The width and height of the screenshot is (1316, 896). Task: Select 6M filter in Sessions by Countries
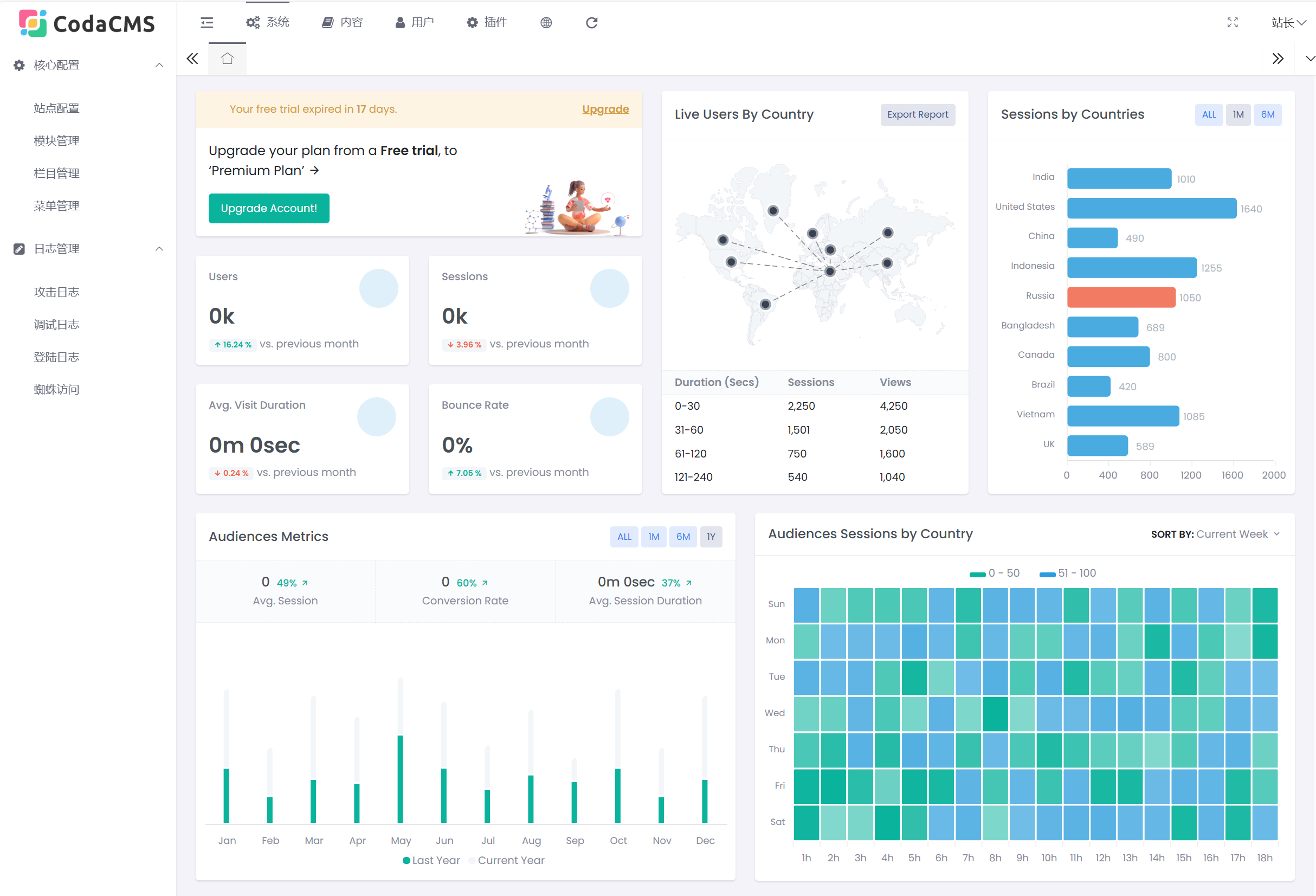click(x=1267, y=114)
